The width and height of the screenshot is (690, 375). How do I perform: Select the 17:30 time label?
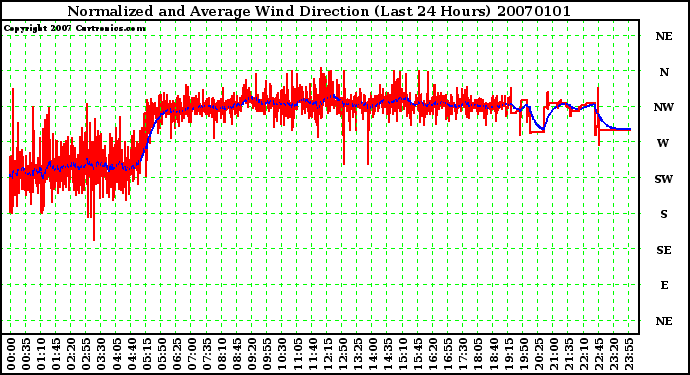pos(463,354)
